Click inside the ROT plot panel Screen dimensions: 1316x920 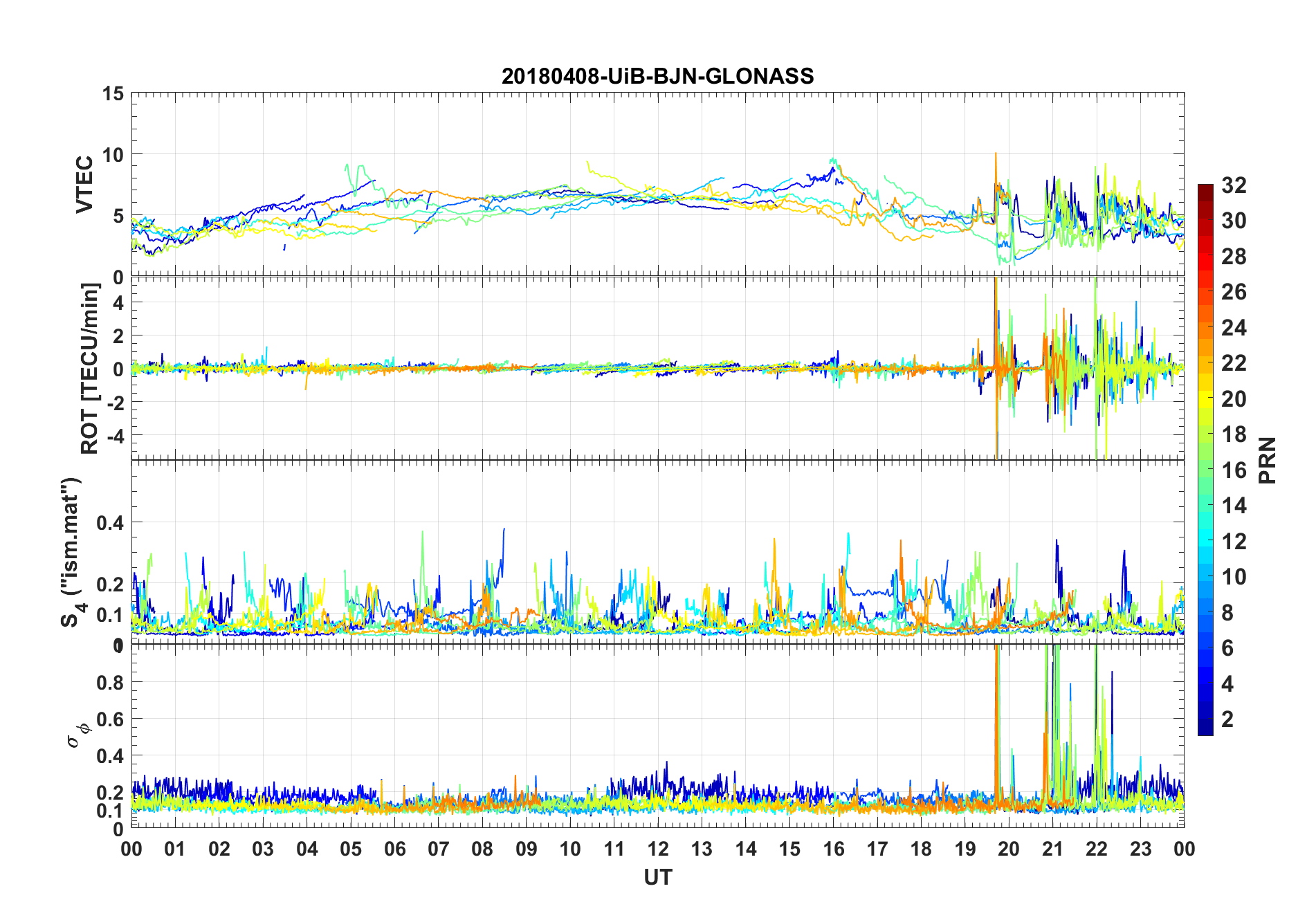pos(657,369)
